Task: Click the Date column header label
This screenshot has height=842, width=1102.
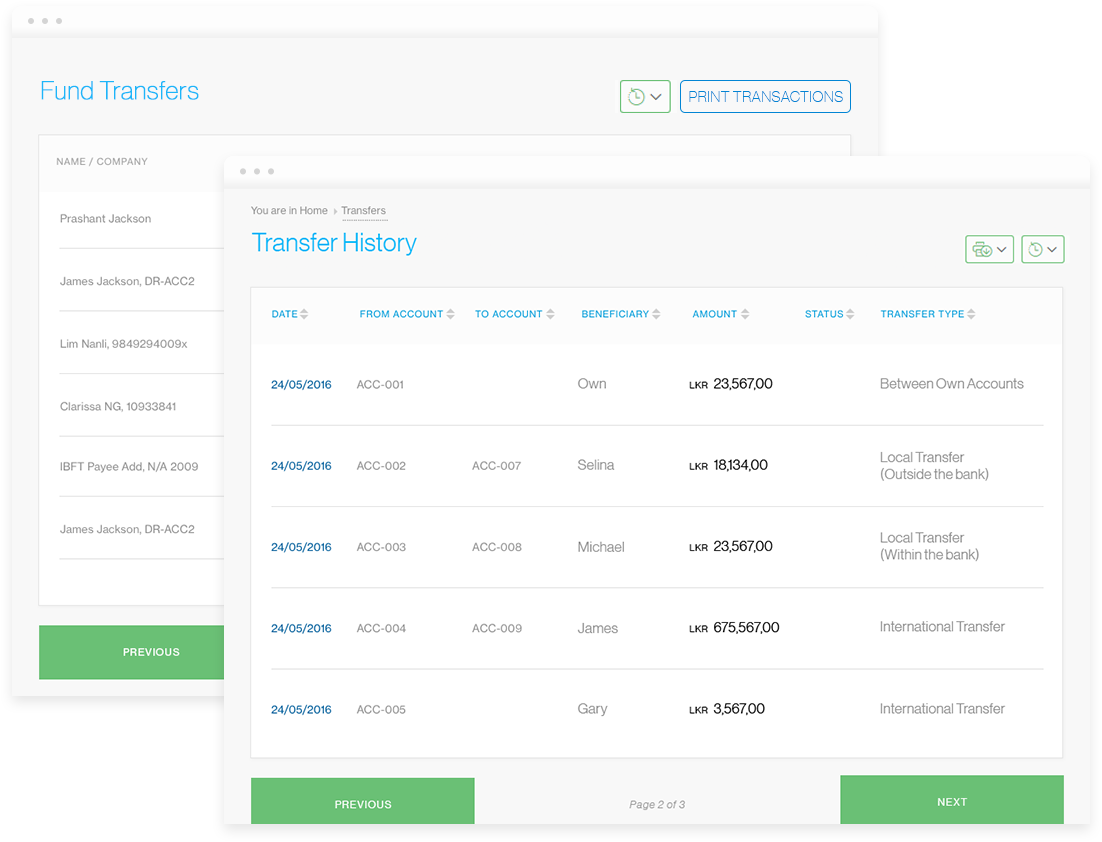Action: [x=284, y=314]
